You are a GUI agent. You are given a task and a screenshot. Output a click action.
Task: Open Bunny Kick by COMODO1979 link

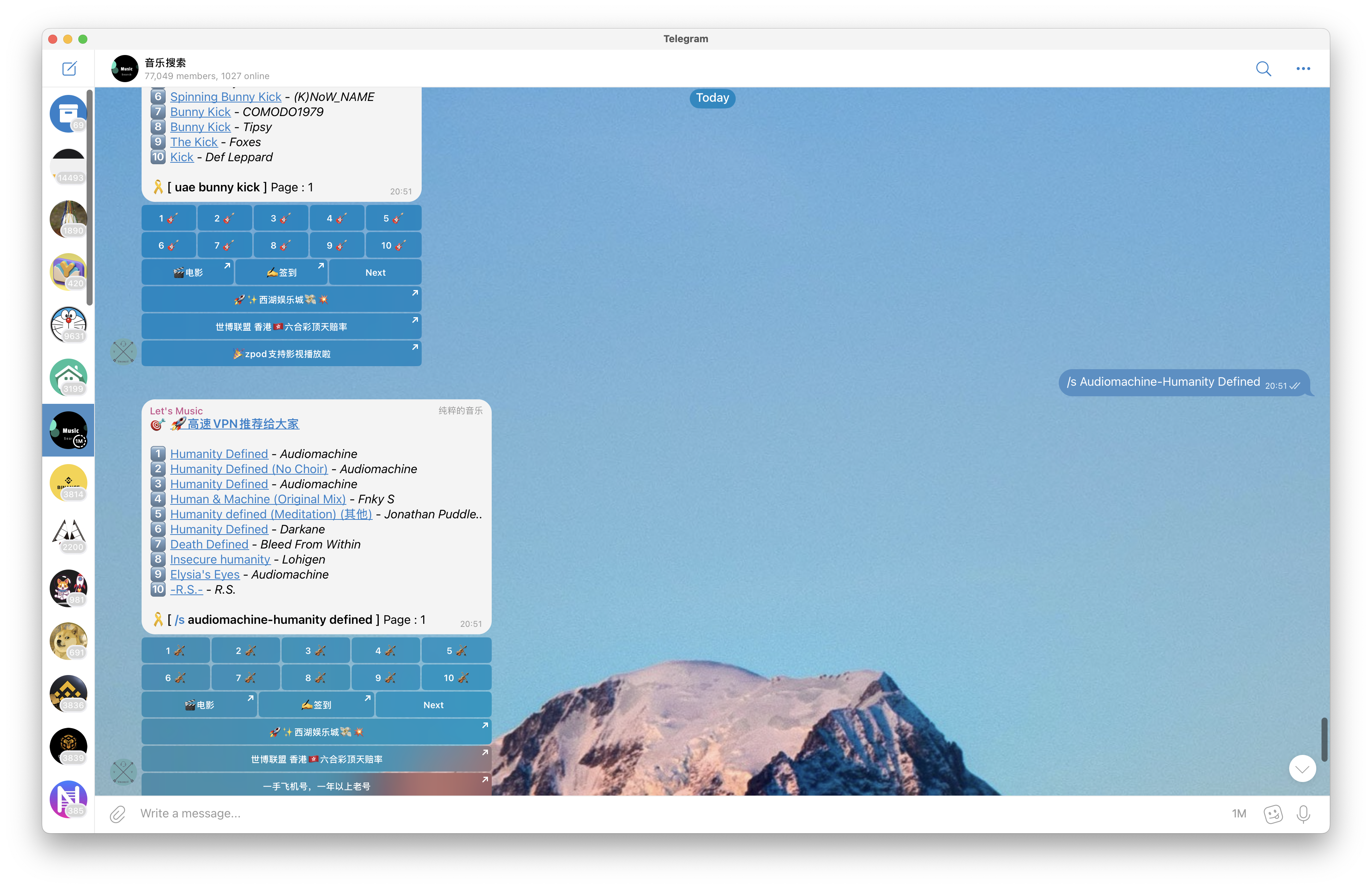click(200, 112)
